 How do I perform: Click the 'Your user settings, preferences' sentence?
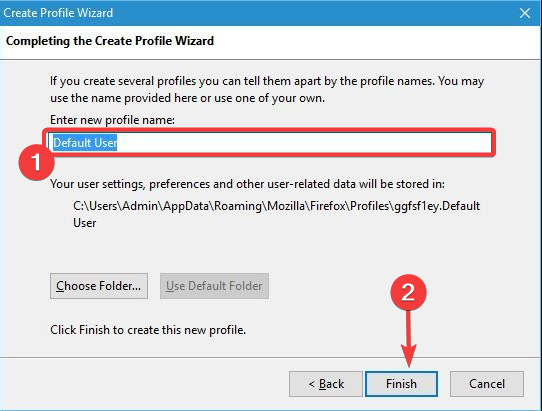pyautogui.click(x=247, y=184)
